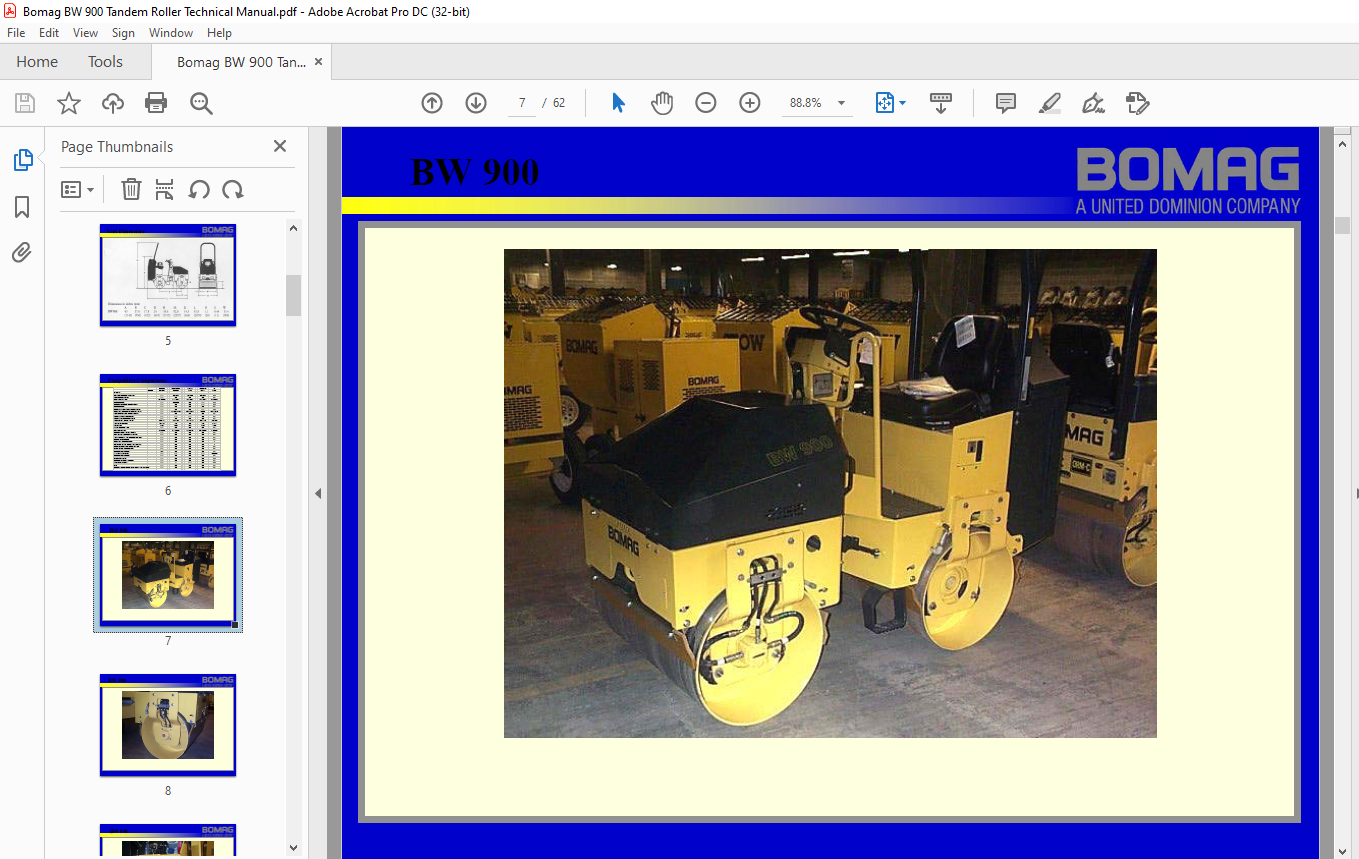
Task: Click the sign document pen icon
Action: point(1093,103)
